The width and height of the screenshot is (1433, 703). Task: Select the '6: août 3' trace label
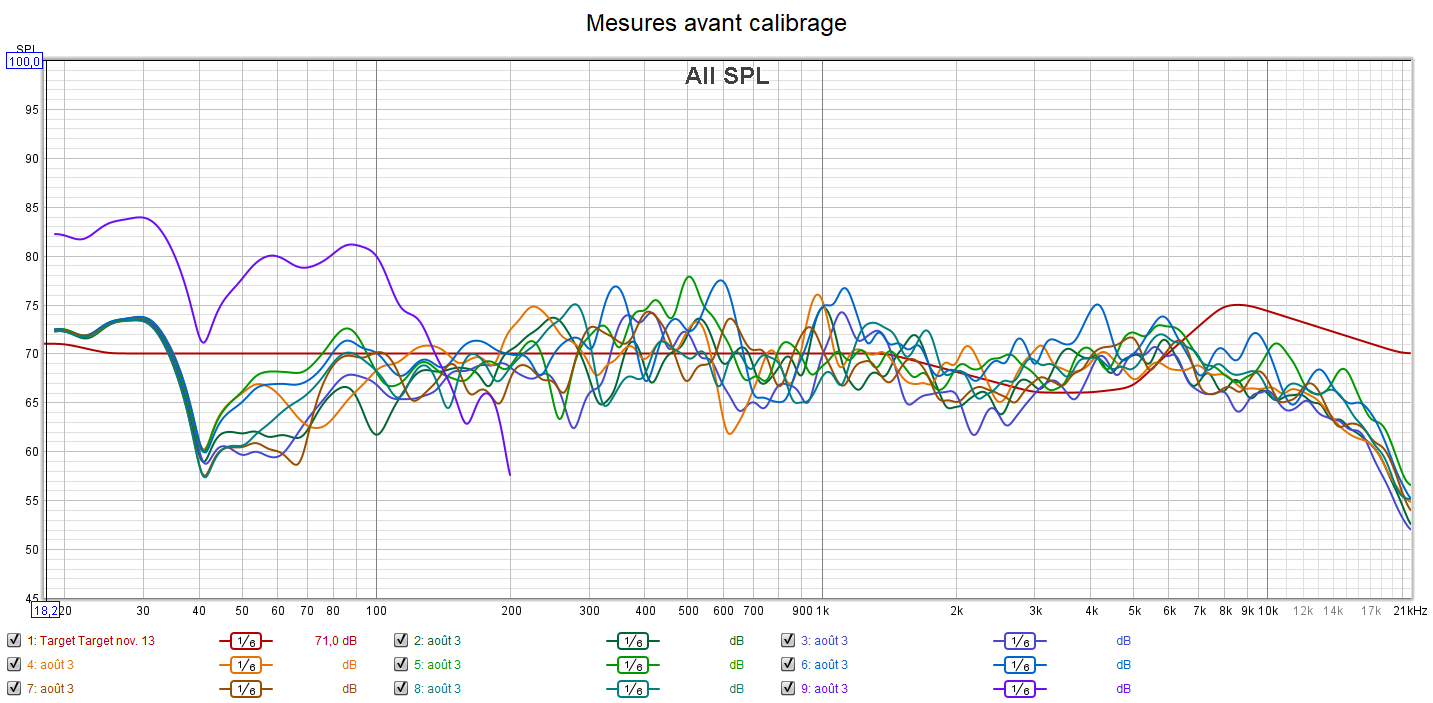pos(824,665)
